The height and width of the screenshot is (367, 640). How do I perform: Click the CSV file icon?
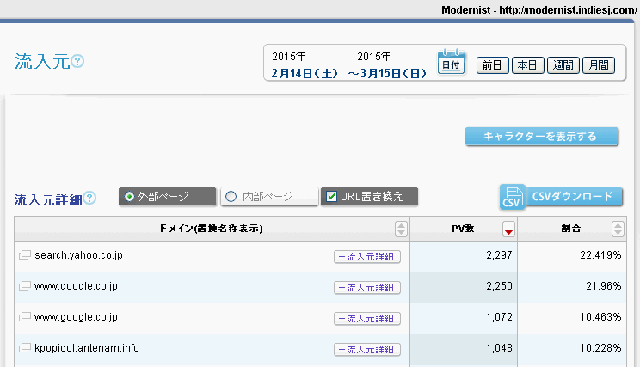click(512, 197)
